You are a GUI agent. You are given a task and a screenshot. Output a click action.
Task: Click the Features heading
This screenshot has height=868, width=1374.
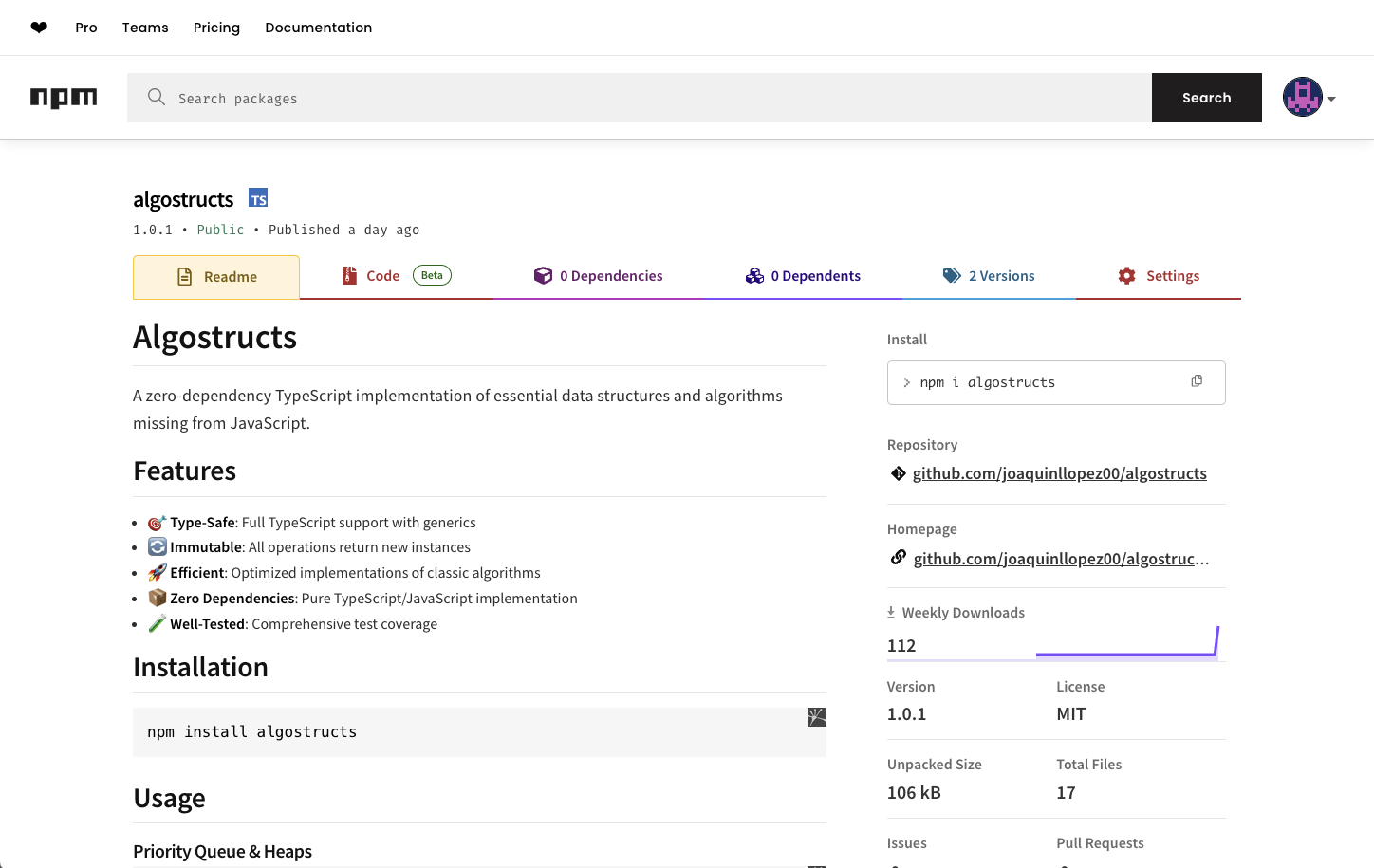[184, 471]
